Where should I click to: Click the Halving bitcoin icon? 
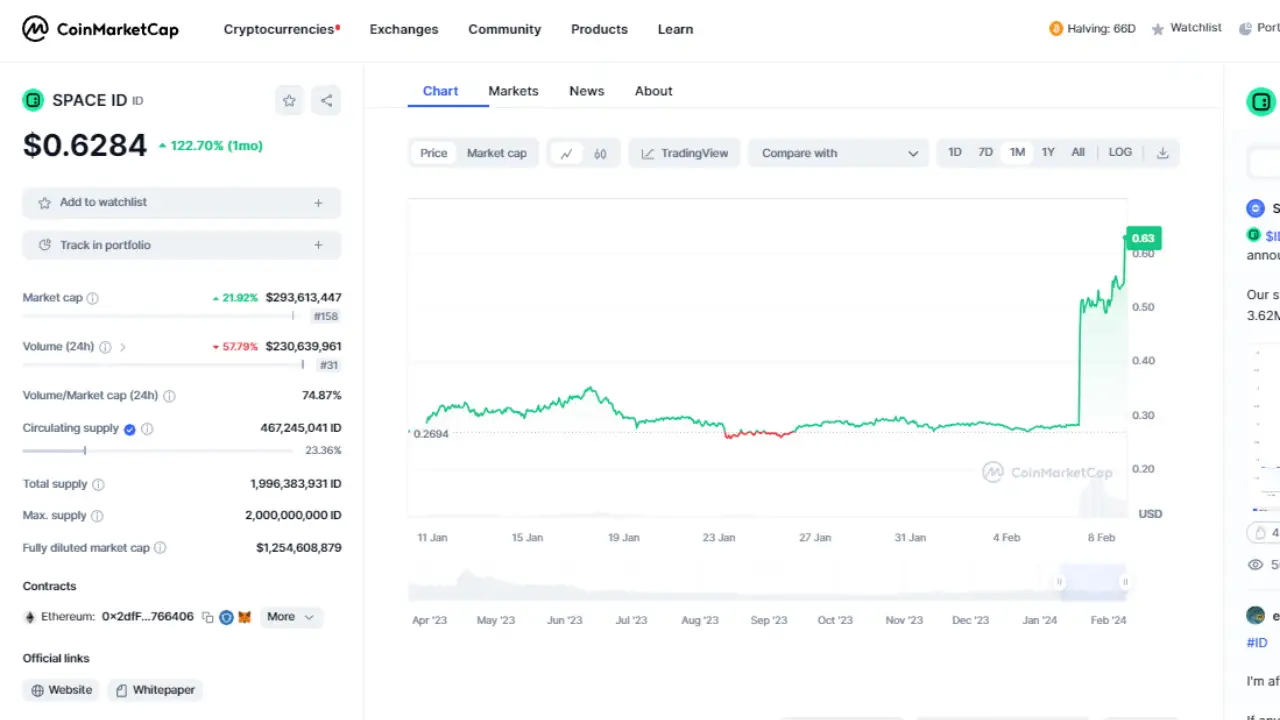(x=1056, y=29)
